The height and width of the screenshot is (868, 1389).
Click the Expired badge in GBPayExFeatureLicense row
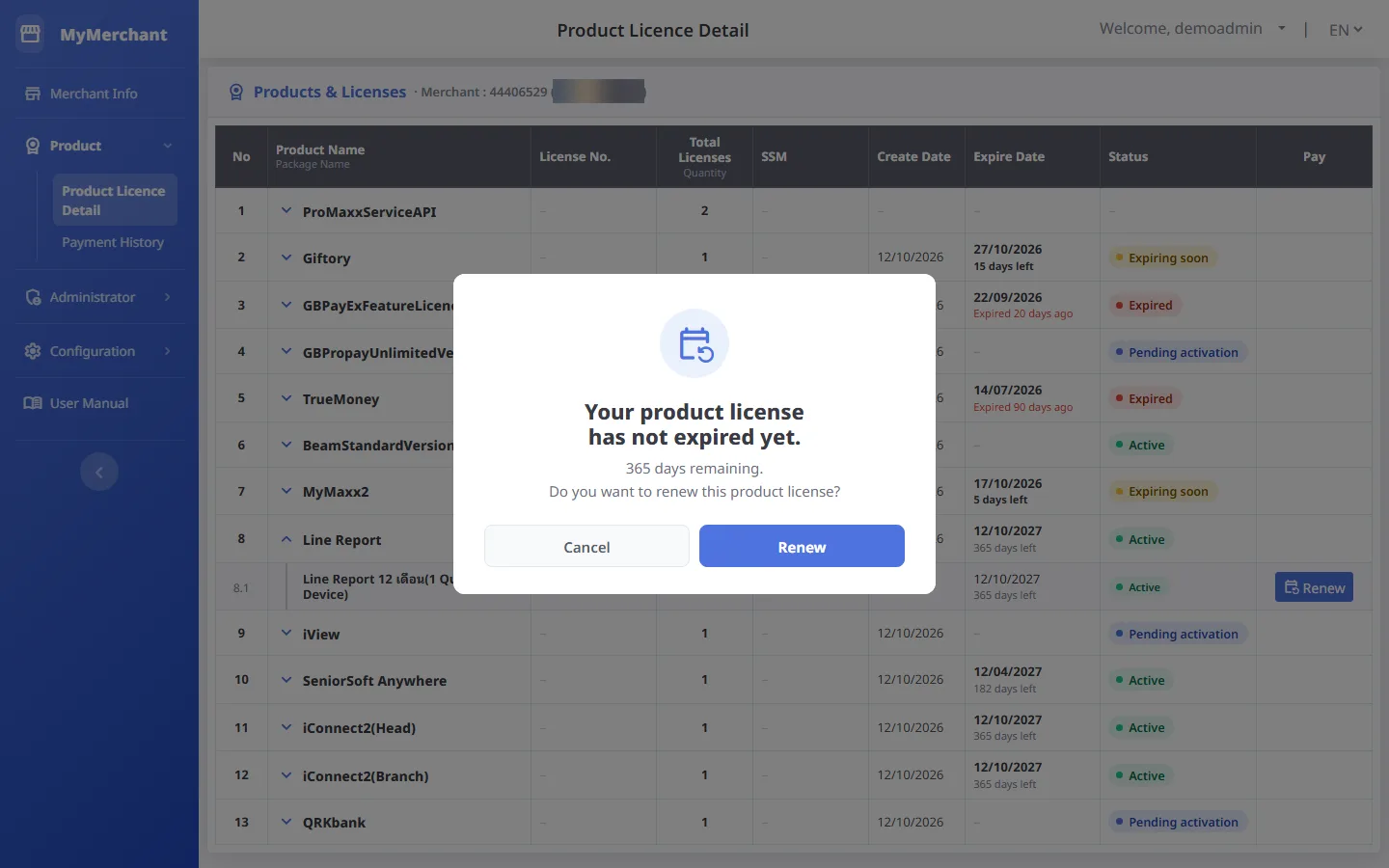(1144, 305)
